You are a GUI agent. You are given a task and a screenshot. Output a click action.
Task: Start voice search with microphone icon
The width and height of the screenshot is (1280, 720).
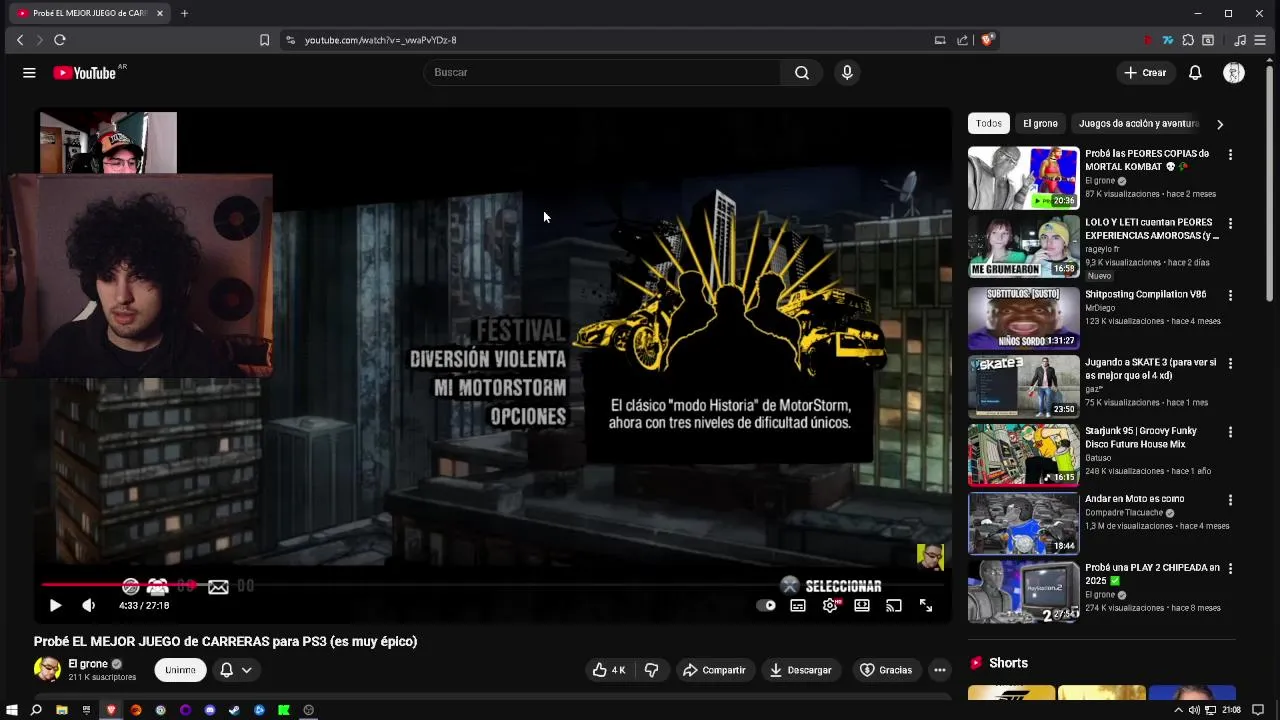pyautogui.click(x=847, y=73)
